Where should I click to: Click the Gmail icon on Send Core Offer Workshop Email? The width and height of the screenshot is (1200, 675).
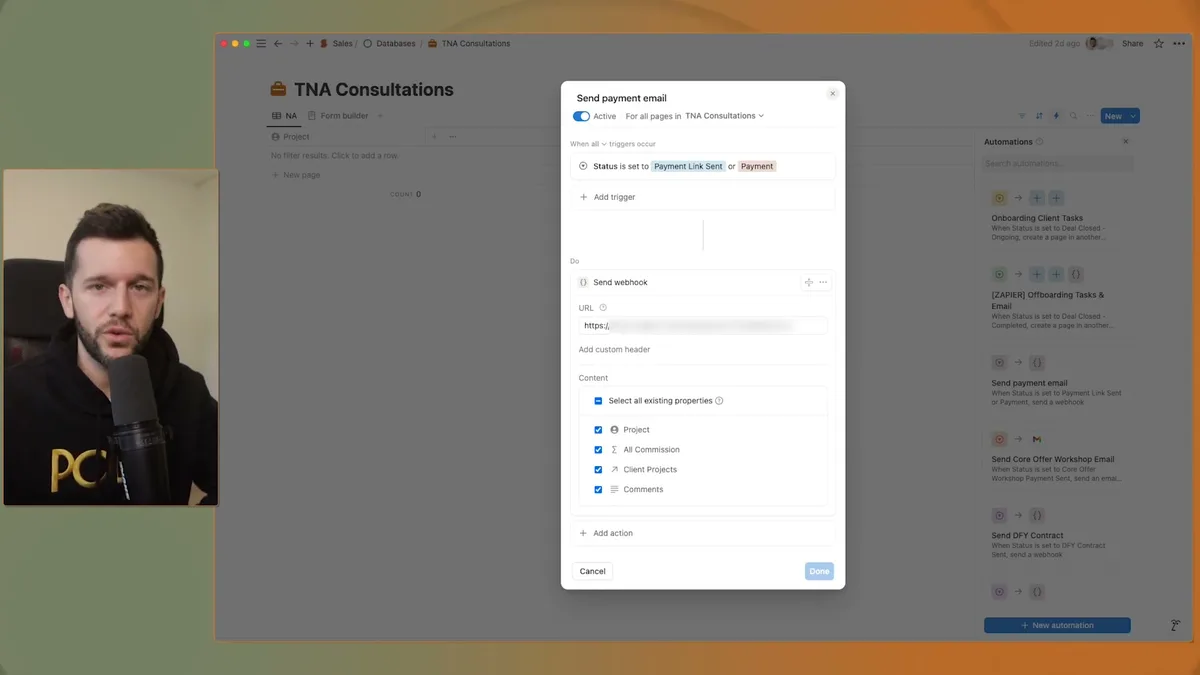(x=1037, y=439)
